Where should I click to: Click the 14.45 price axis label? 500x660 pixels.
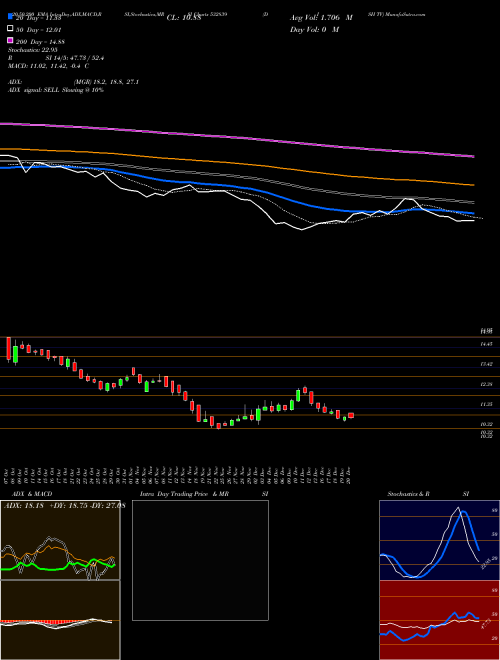(487, 344)
